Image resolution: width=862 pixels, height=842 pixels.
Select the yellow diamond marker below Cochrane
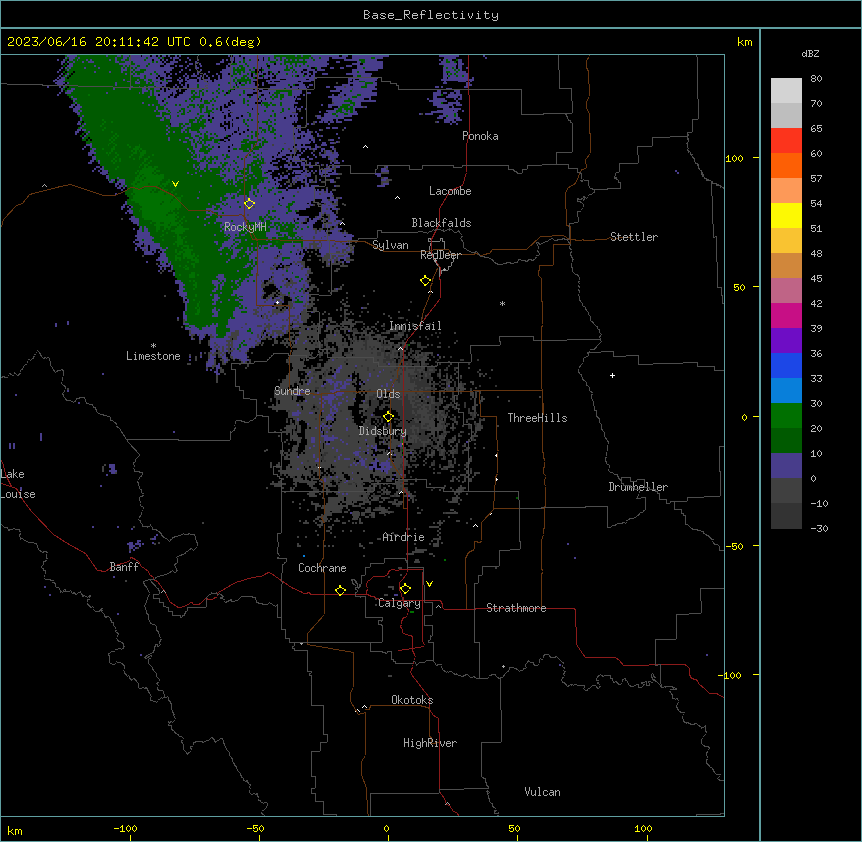point(340,590)
